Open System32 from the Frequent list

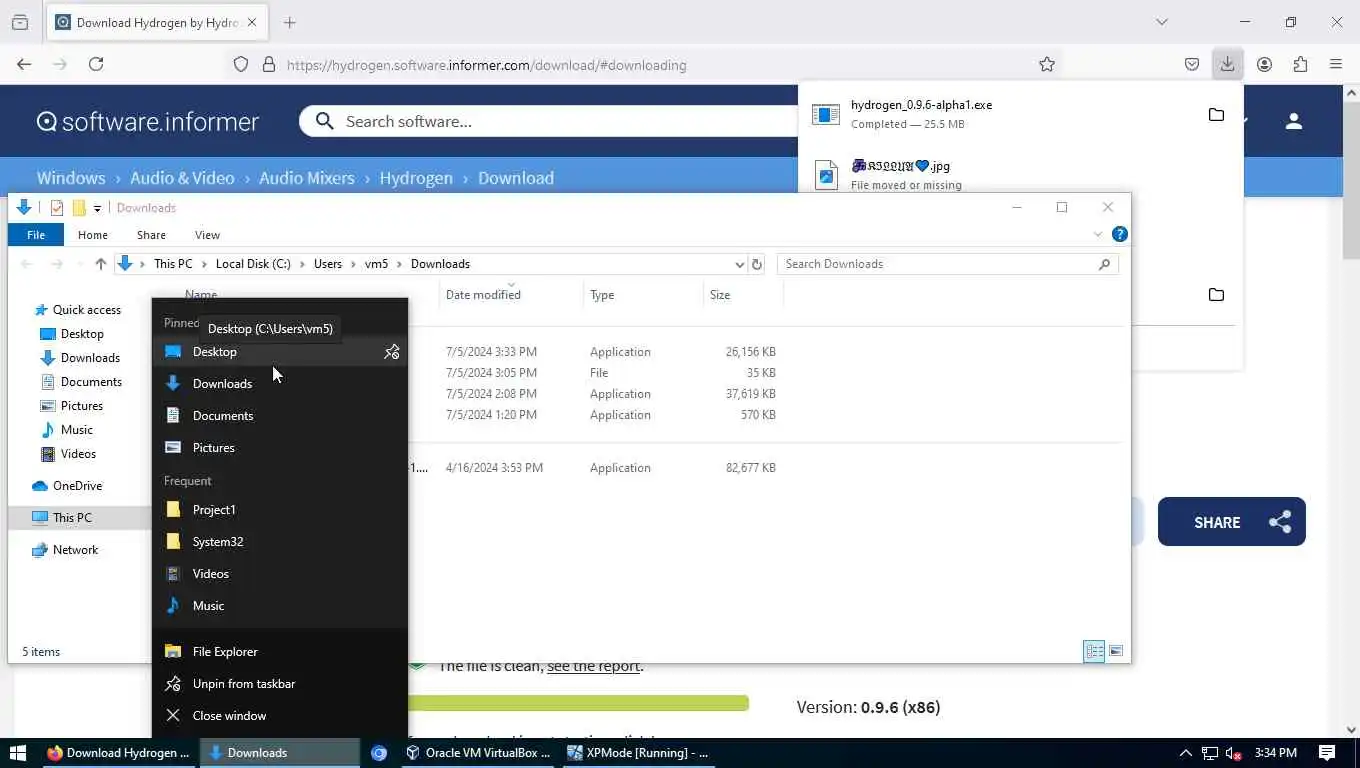click(x=280, y=542)
